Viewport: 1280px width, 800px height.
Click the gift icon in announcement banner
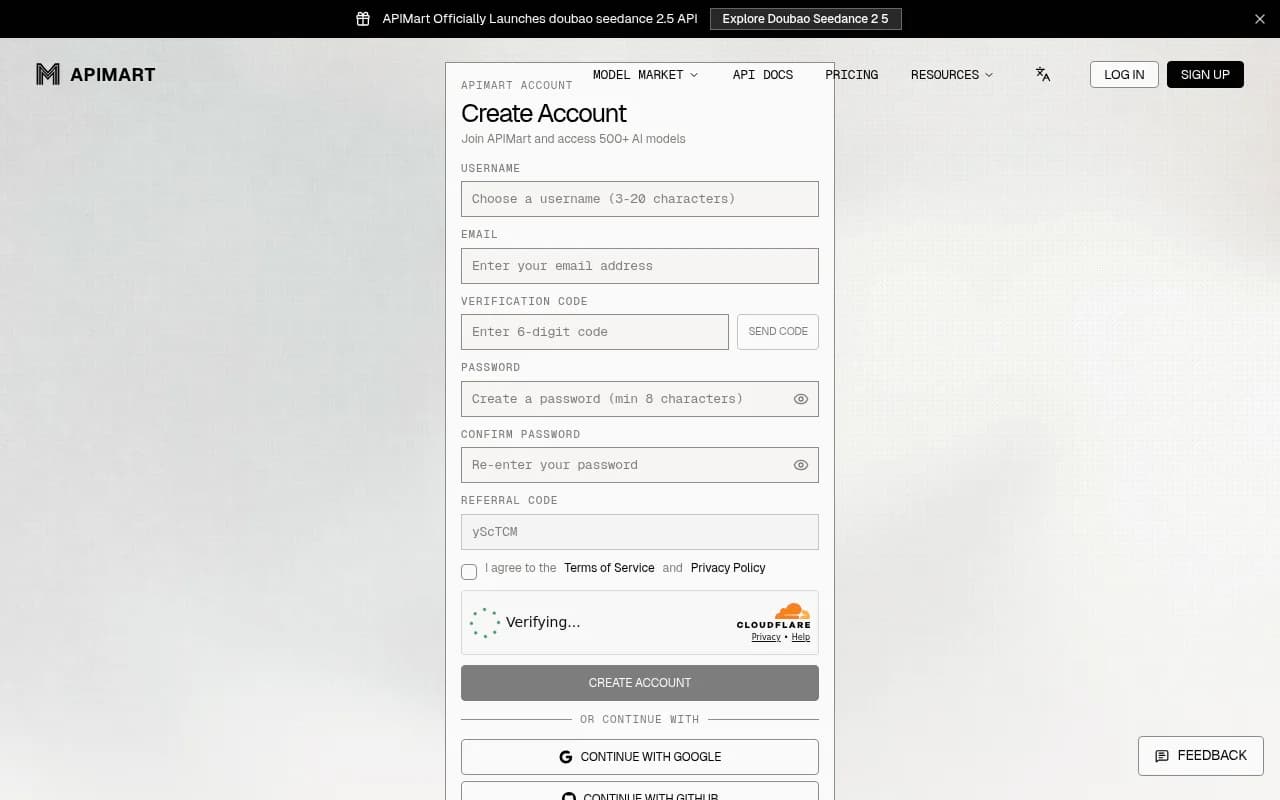pyautogui.click(x=363, y=19)
